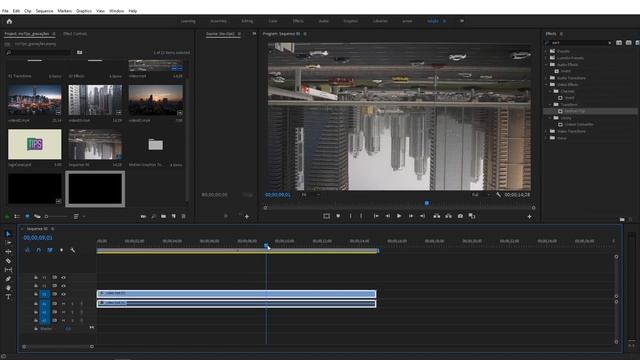Screen dimensions: 640x360
Task: Play the sequence in Program monitor
Action: pyautogui.click(x=399, y=216)
